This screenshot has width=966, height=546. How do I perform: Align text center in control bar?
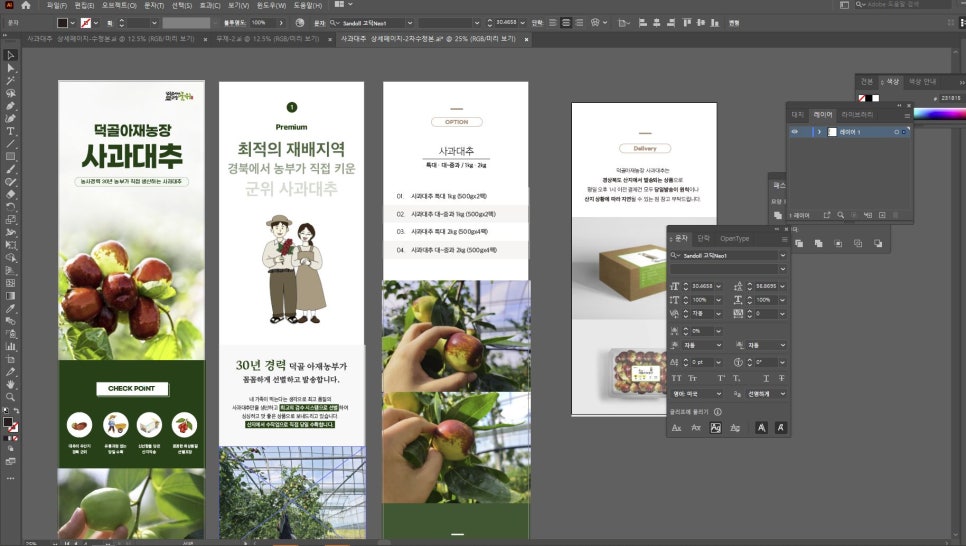pos(566,23)
